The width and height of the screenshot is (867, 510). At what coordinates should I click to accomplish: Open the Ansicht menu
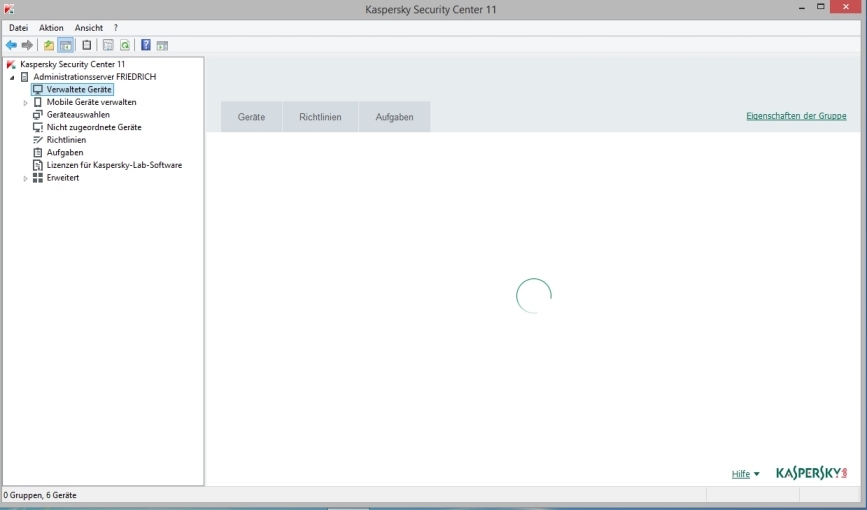[88, 28]
